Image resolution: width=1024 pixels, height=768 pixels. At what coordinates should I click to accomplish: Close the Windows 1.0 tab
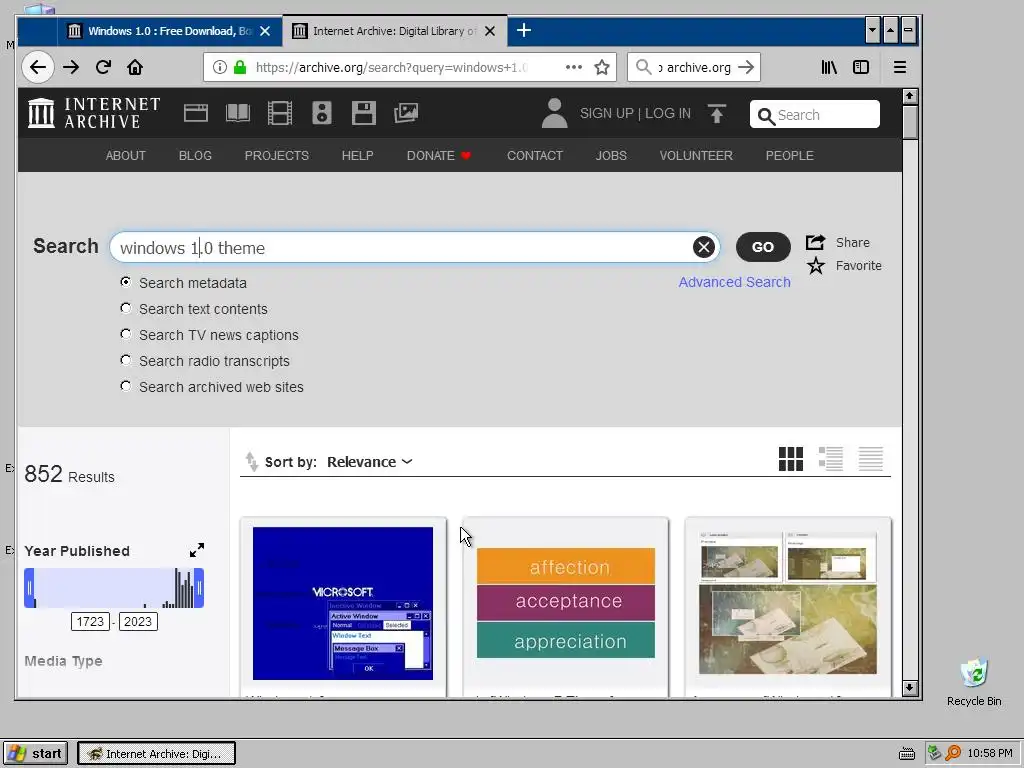tap(265, 31)
